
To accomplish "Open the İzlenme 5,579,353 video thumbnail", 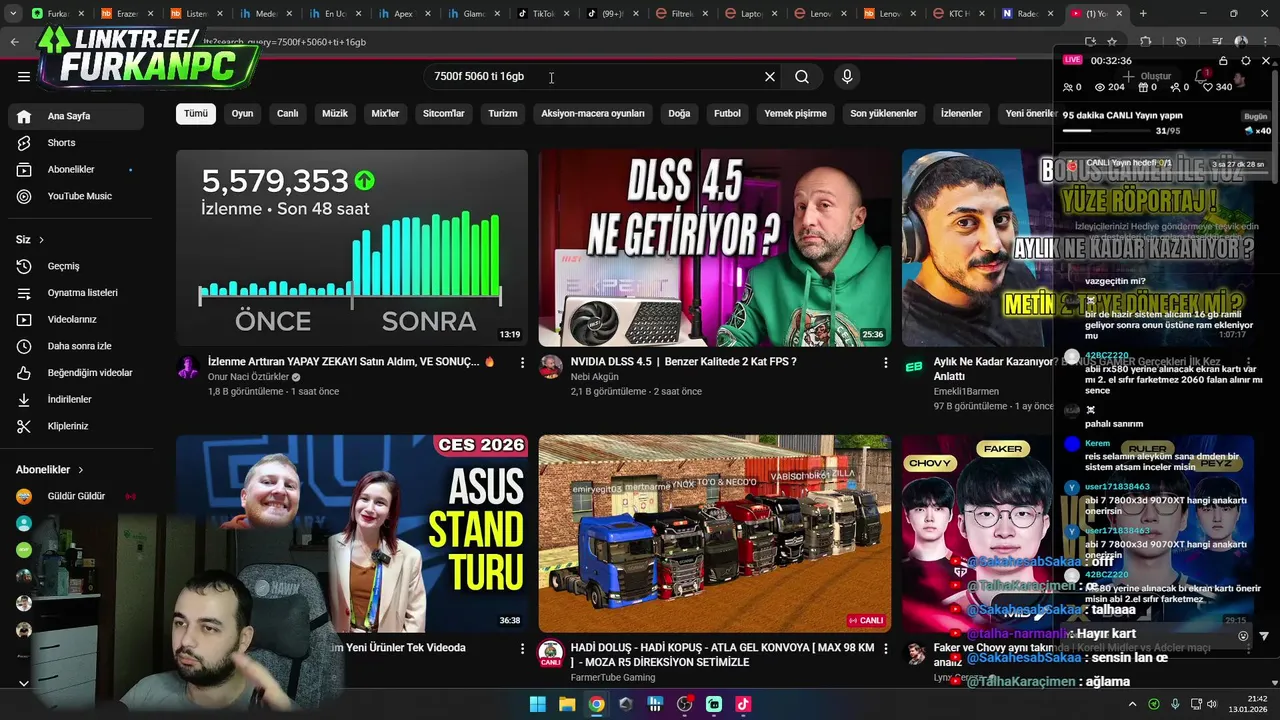I will pyautogui.click(x=352, y=248).
